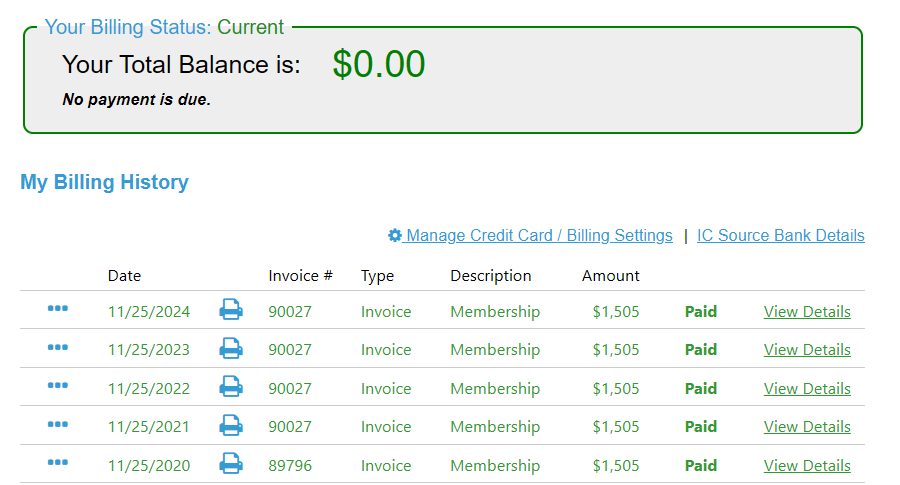Open Manage Credit Card / Billing Settings
The height and width of the screenshot is (485, 900).
538,235
